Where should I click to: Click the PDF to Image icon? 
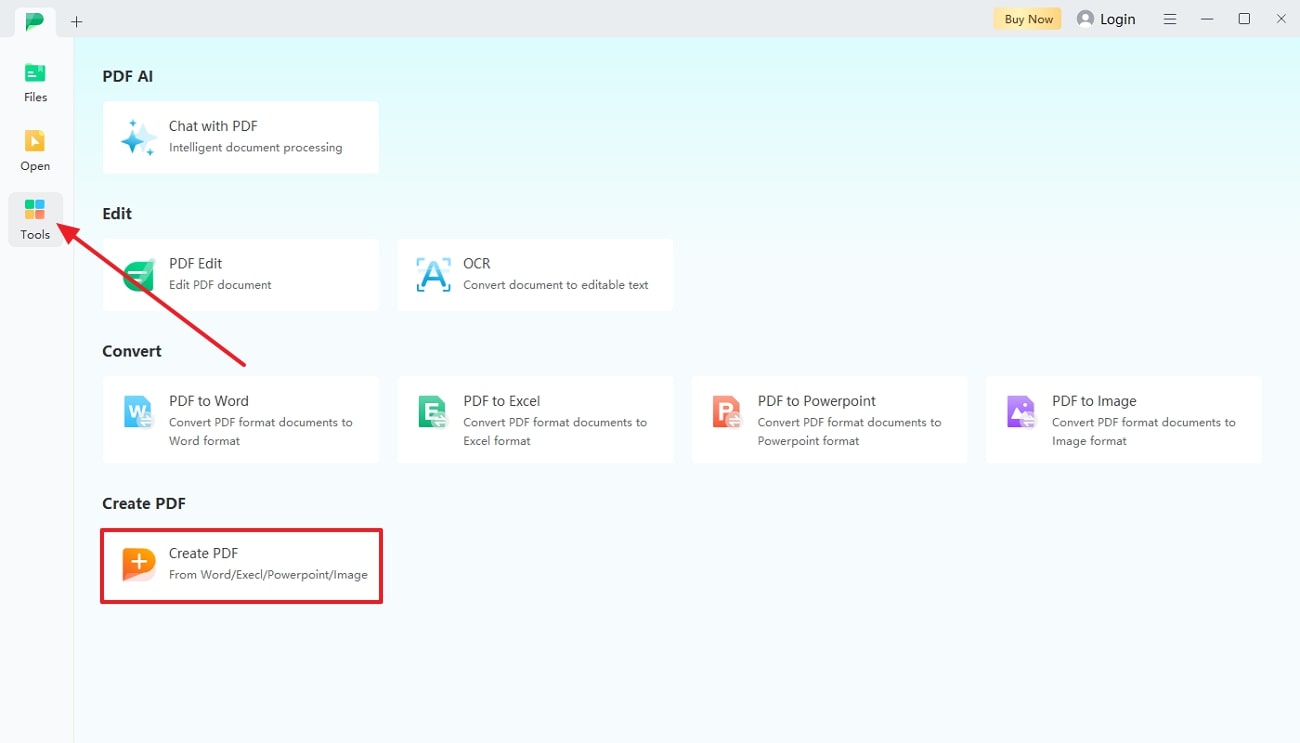pos(1021,412)
